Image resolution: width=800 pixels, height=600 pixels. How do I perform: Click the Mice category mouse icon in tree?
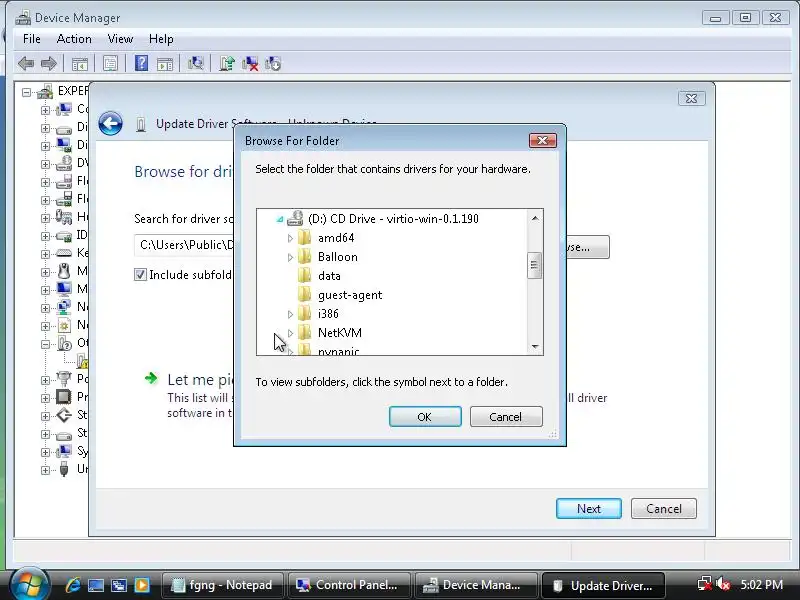click(64, 271)
